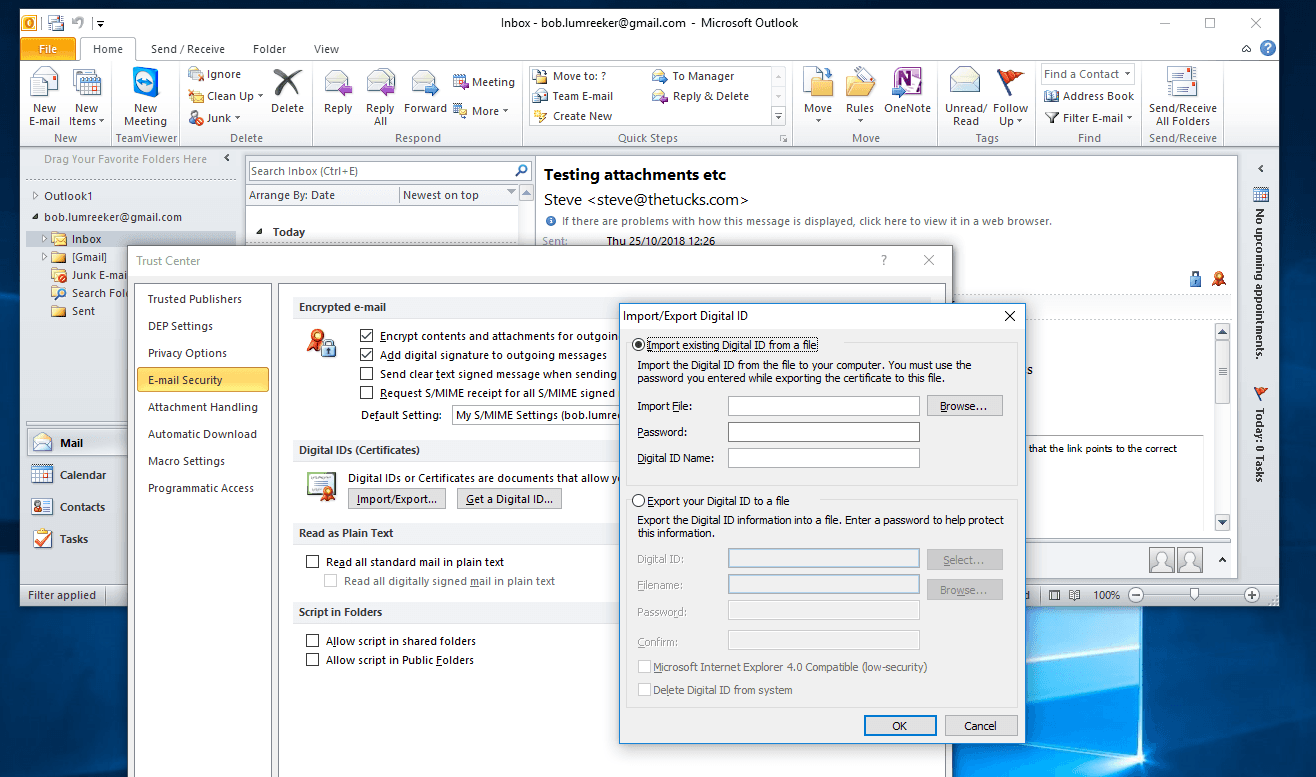Click OK in Import/Export Digital ID dialog

(900, 726)
